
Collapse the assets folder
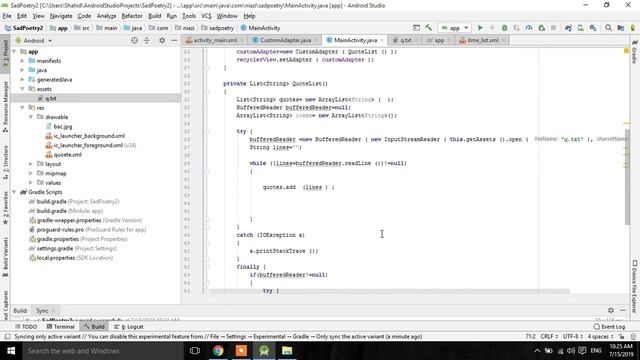point(22,89)
